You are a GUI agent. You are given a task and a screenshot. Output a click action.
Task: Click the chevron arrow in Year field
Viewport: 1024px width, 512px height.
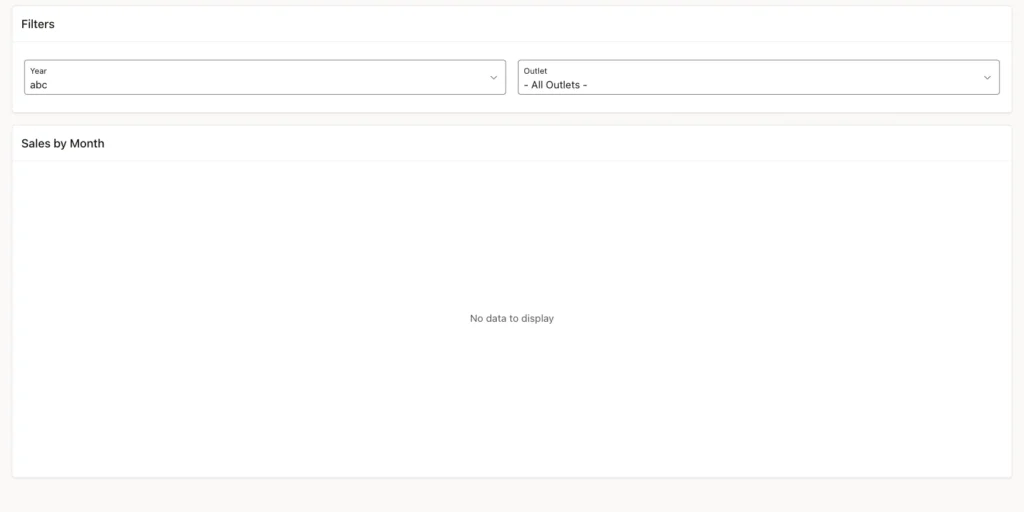point(494,78)
